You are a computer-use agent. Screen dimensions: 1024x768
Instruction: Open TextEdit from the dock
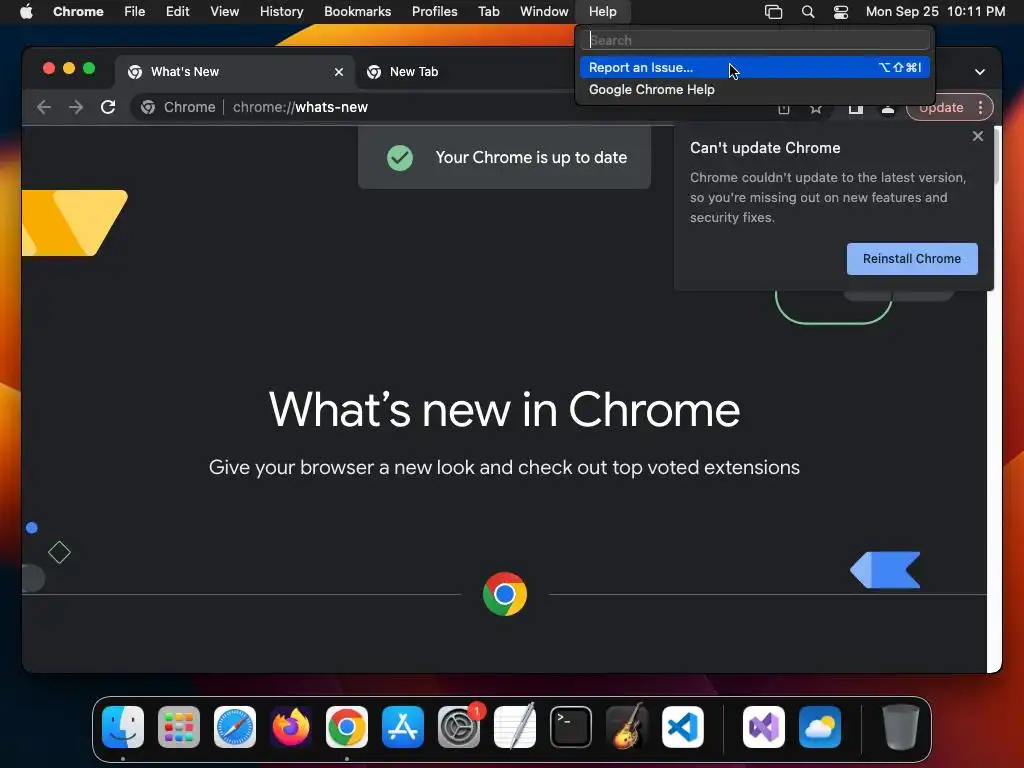click(x=515, y=727)
